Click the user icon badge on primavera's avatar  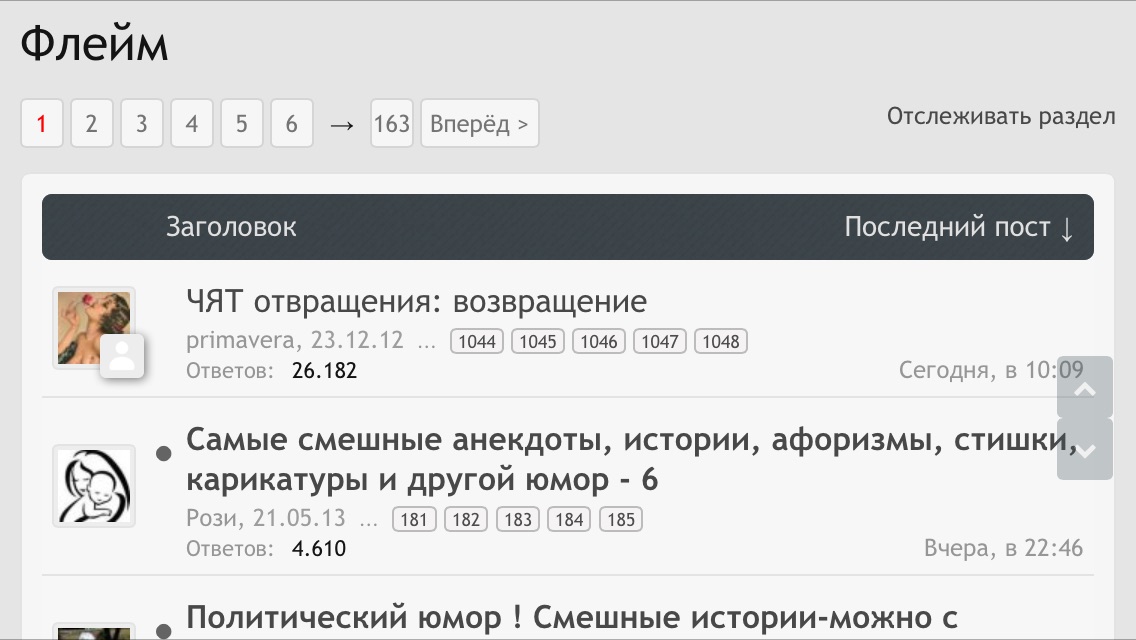[122, 356]
